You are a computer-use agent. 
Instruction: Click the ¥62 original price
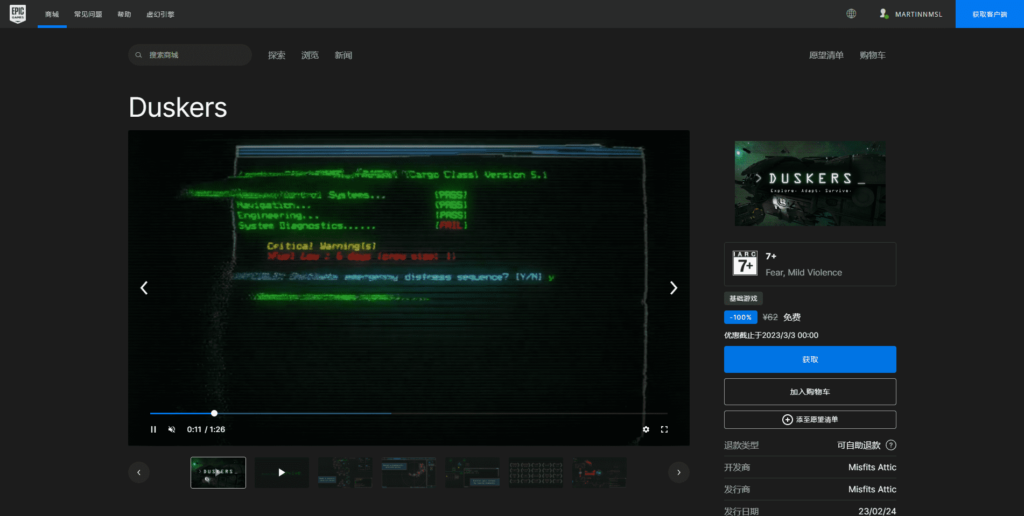click(770, 317)
